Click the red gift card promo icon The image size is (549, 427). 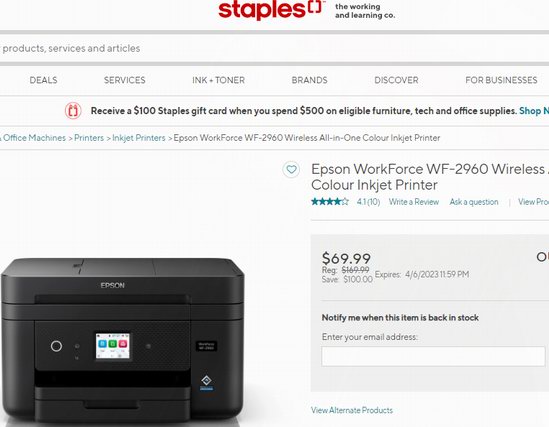coord(73,111)
